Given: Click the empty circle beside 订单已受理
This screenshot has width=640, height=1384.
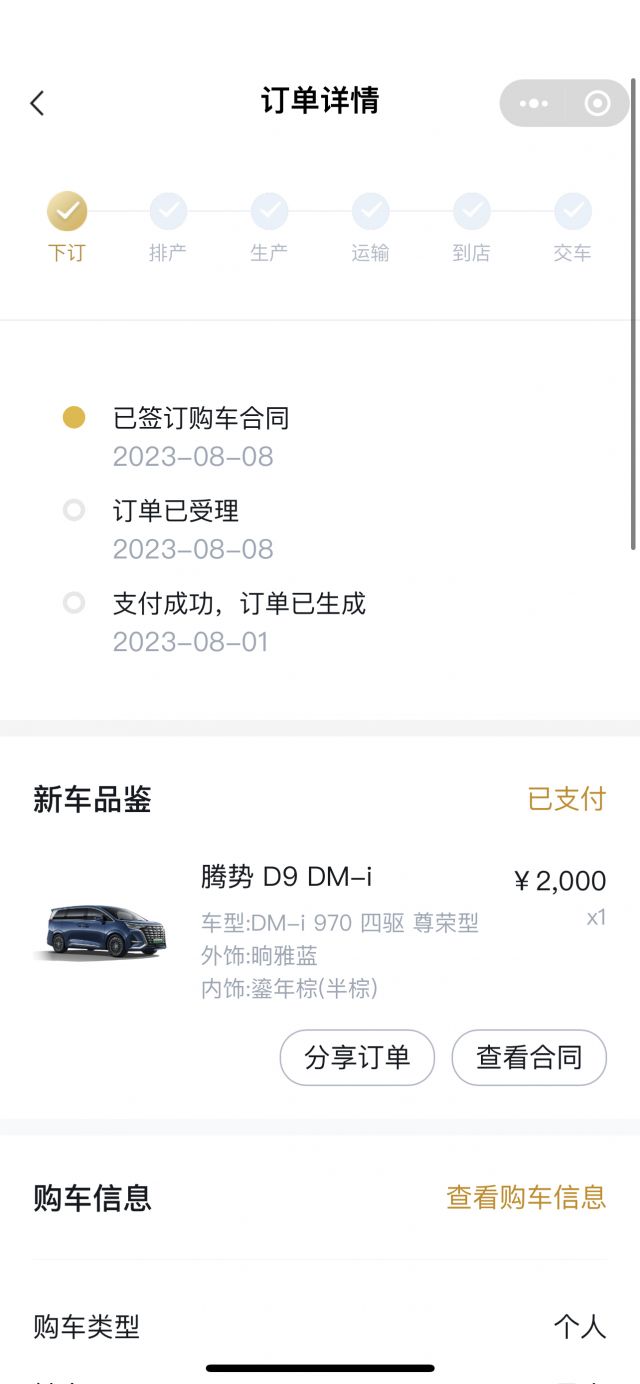Looking at the screenshot, I should click(72, 510).
